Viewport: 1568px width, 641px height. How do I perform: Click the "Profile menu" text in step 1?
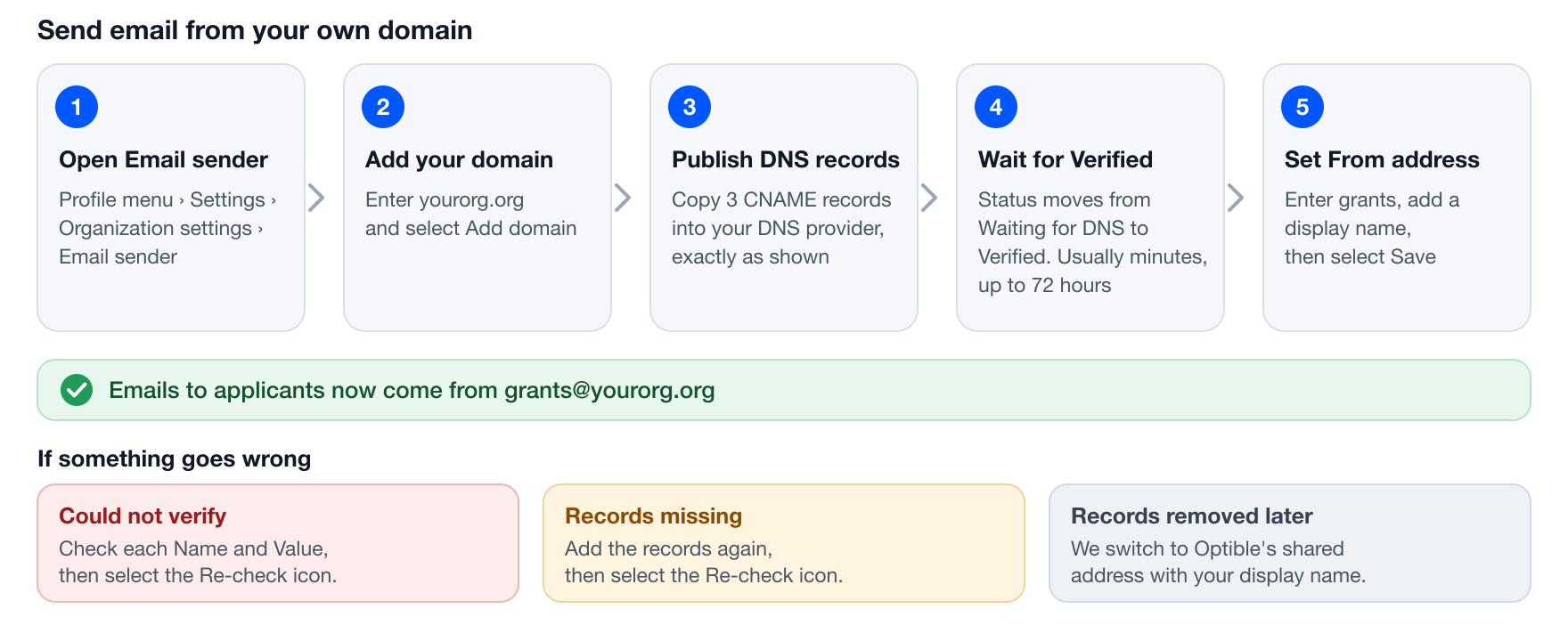coord(116,199)
